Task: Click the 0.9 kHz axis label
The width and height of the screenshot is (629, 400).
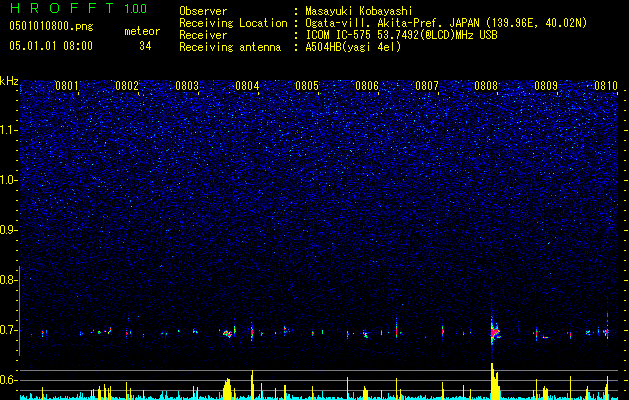Action: 9,230
